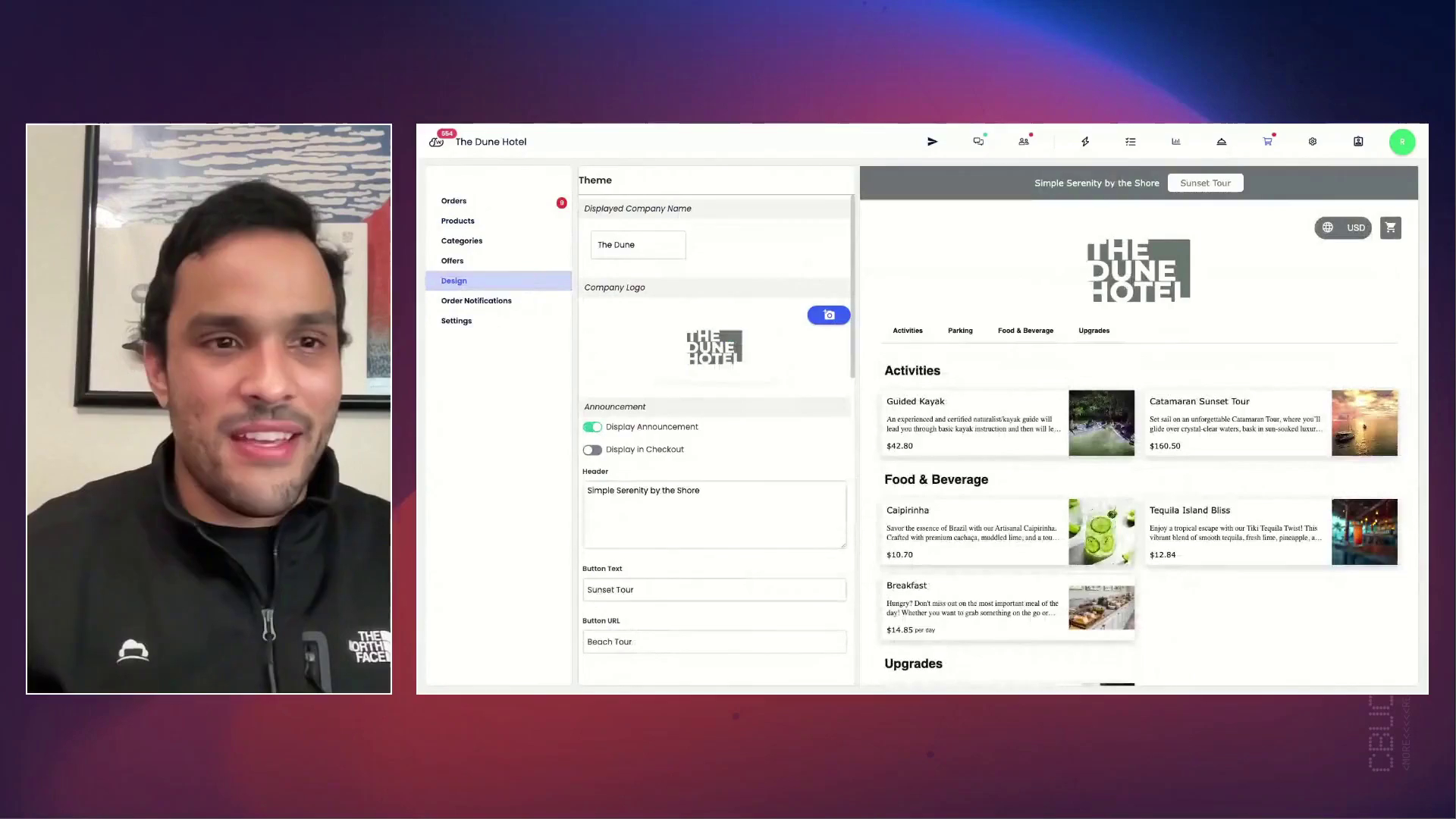Open Products in the sidebar
The image size is (1456, 819).
458,221
